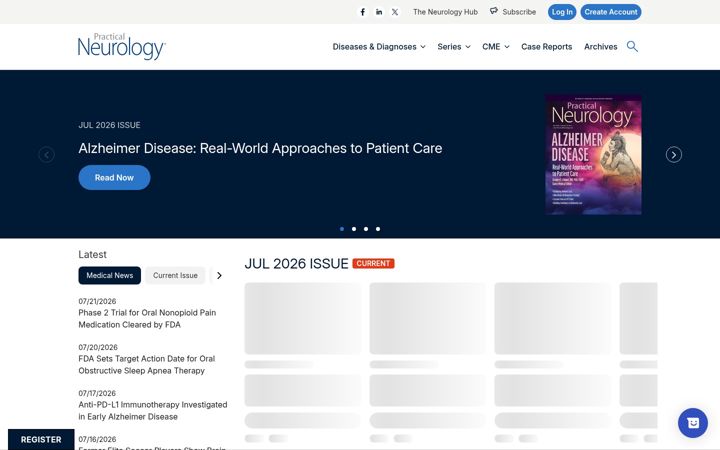Click the Latest section heading
Viewport: 720px width, 450px height.
coord(92,254)
